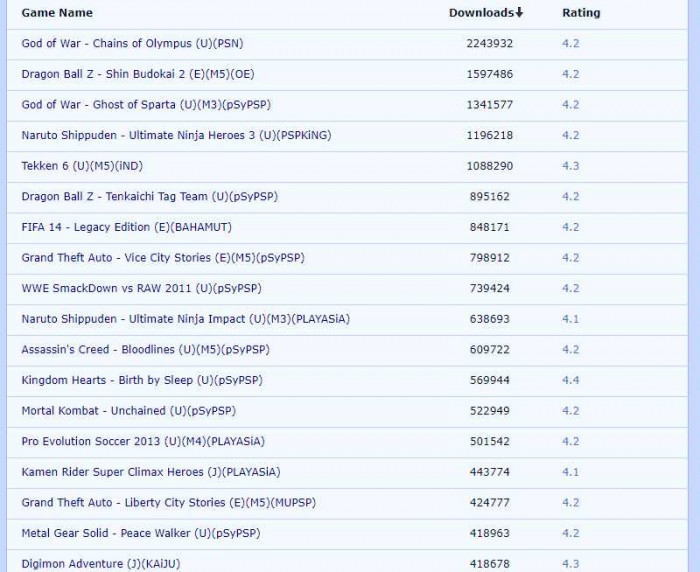The height and width of the screenshot is (572, 700).
Task: Click rating 4.2 for Vice City Stories
Action: (571, 258)
